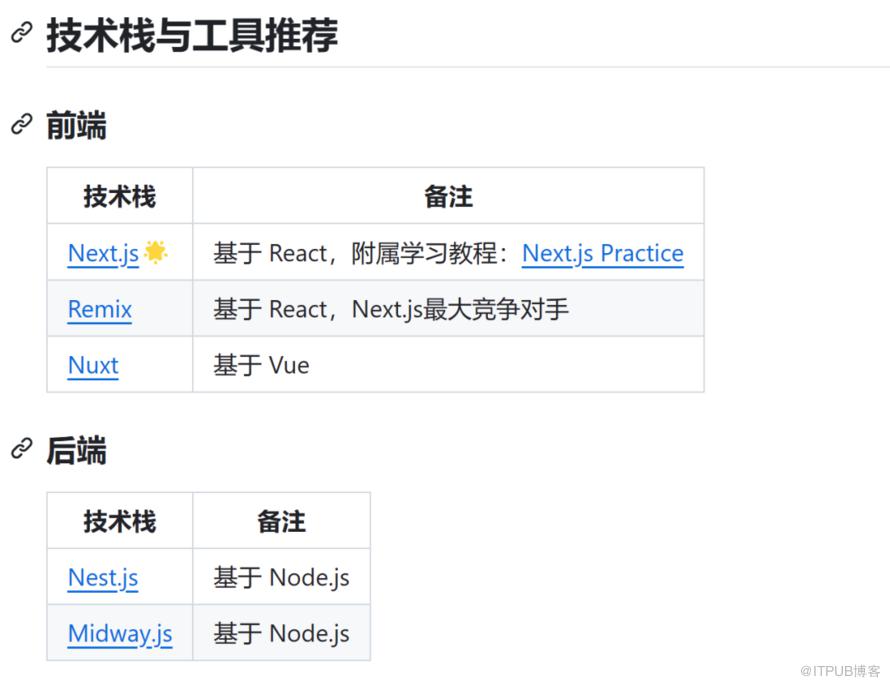Screen dimensions: 890x686
Task: Visit the Midway.js link
Action: coord(120,634)
